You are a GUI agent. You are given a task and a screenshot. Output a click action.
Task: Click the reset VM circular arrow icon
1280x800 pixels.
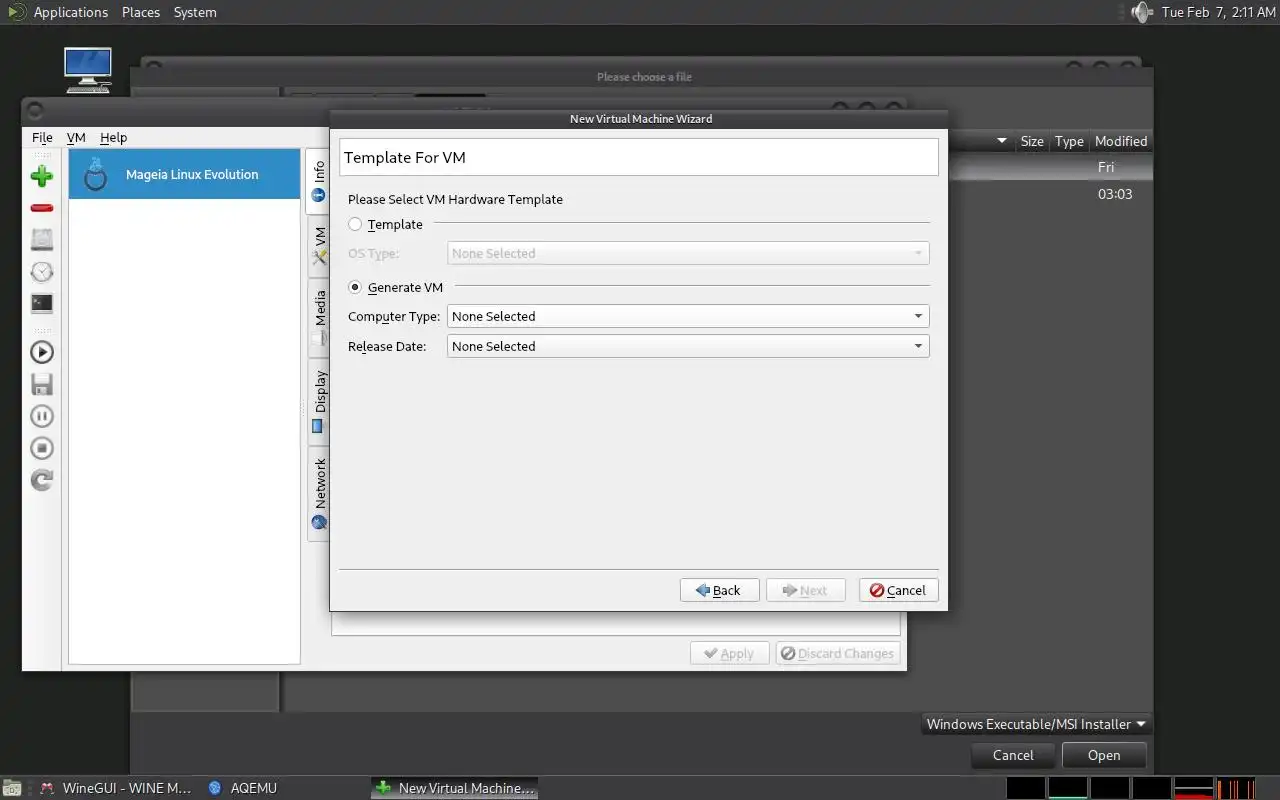click(x=42, y=480)
